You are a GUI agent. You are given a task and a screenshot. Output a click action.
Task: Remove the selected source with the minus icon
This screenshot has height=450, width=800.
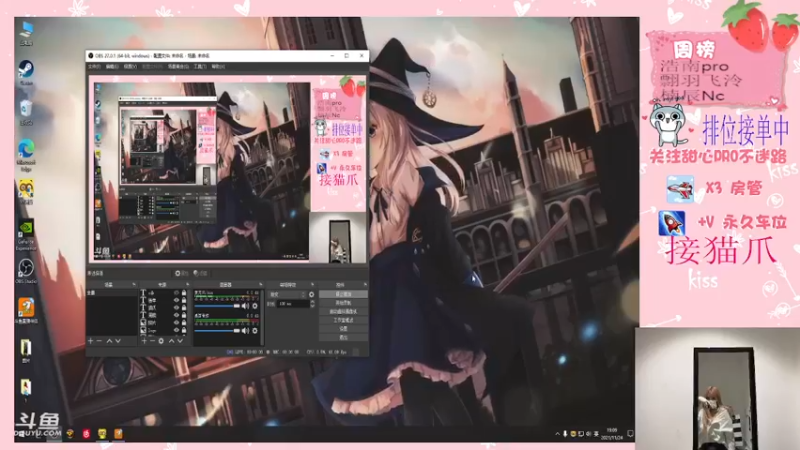pos(153,341)
